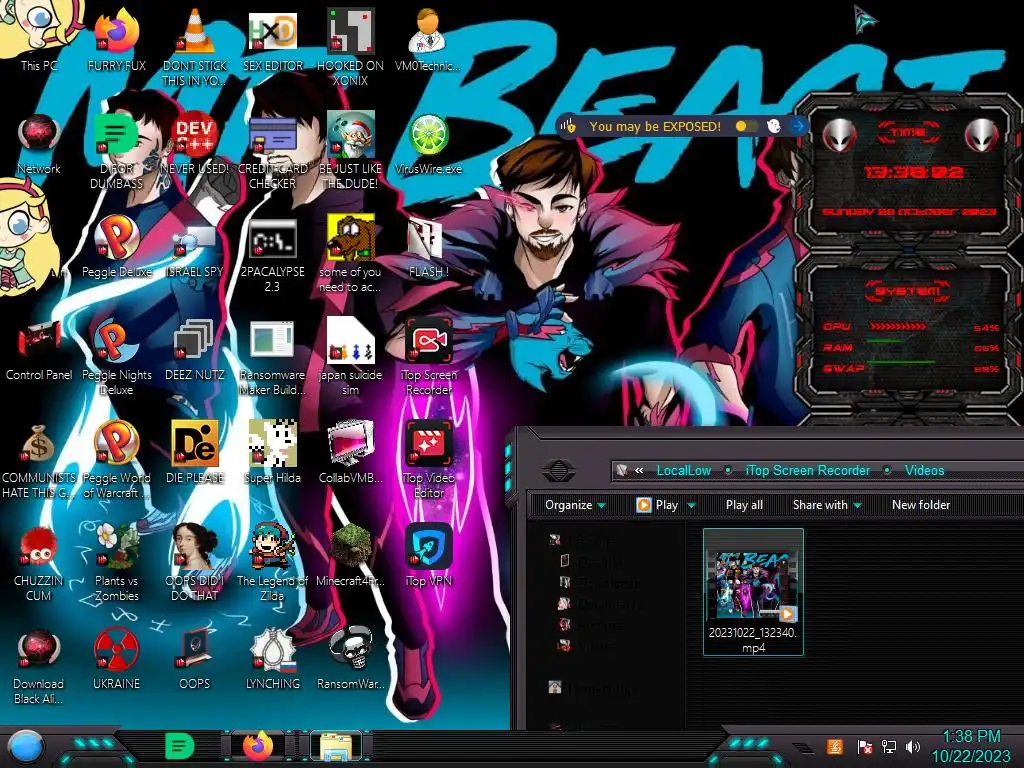
Task: Open the Minecraft4Fr... grass block shortcut
Action: [x=350, y=554]
